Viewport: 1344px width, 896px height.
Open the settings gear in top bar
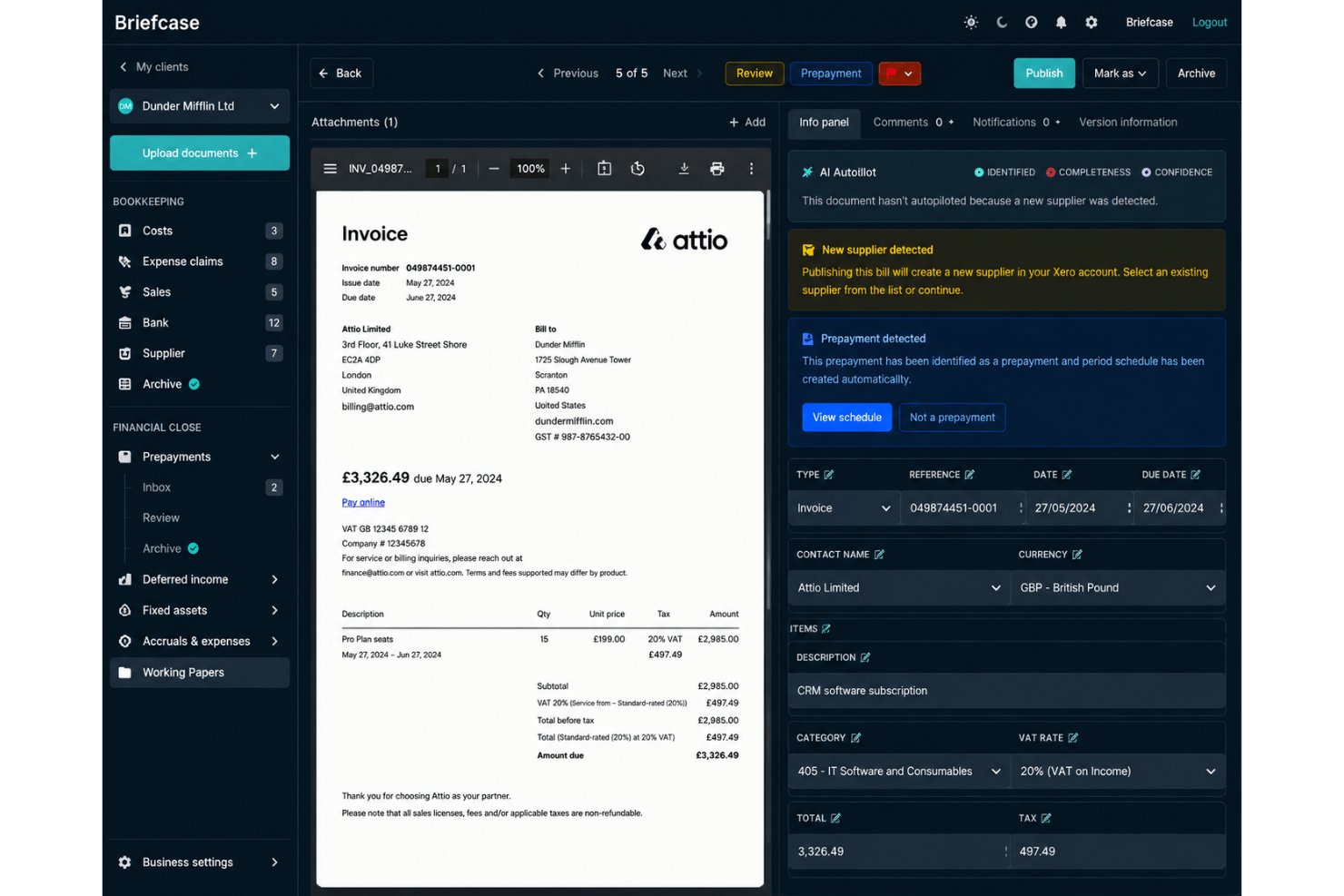tap(1092, 23)
